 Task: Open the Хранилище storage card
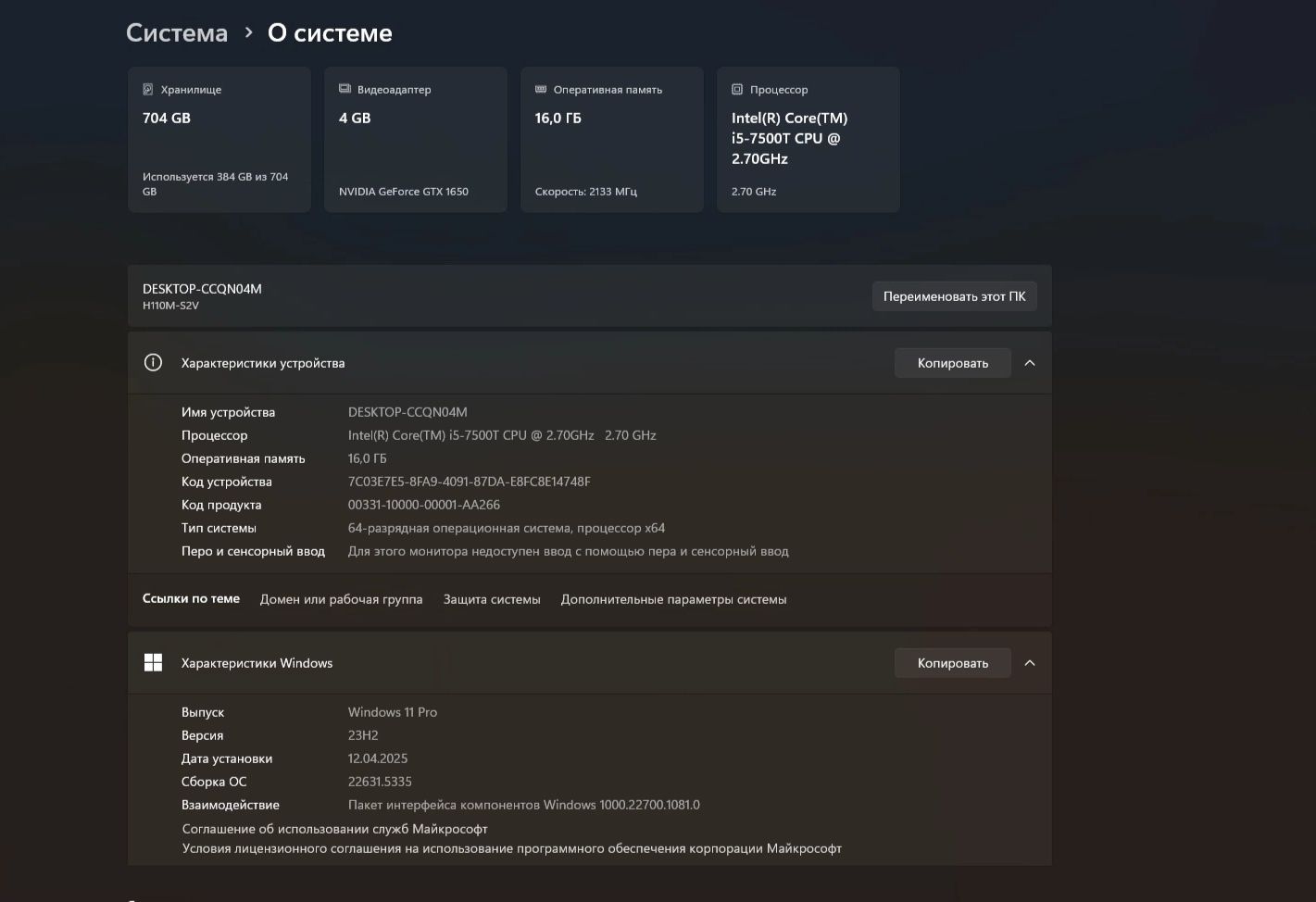219,139
